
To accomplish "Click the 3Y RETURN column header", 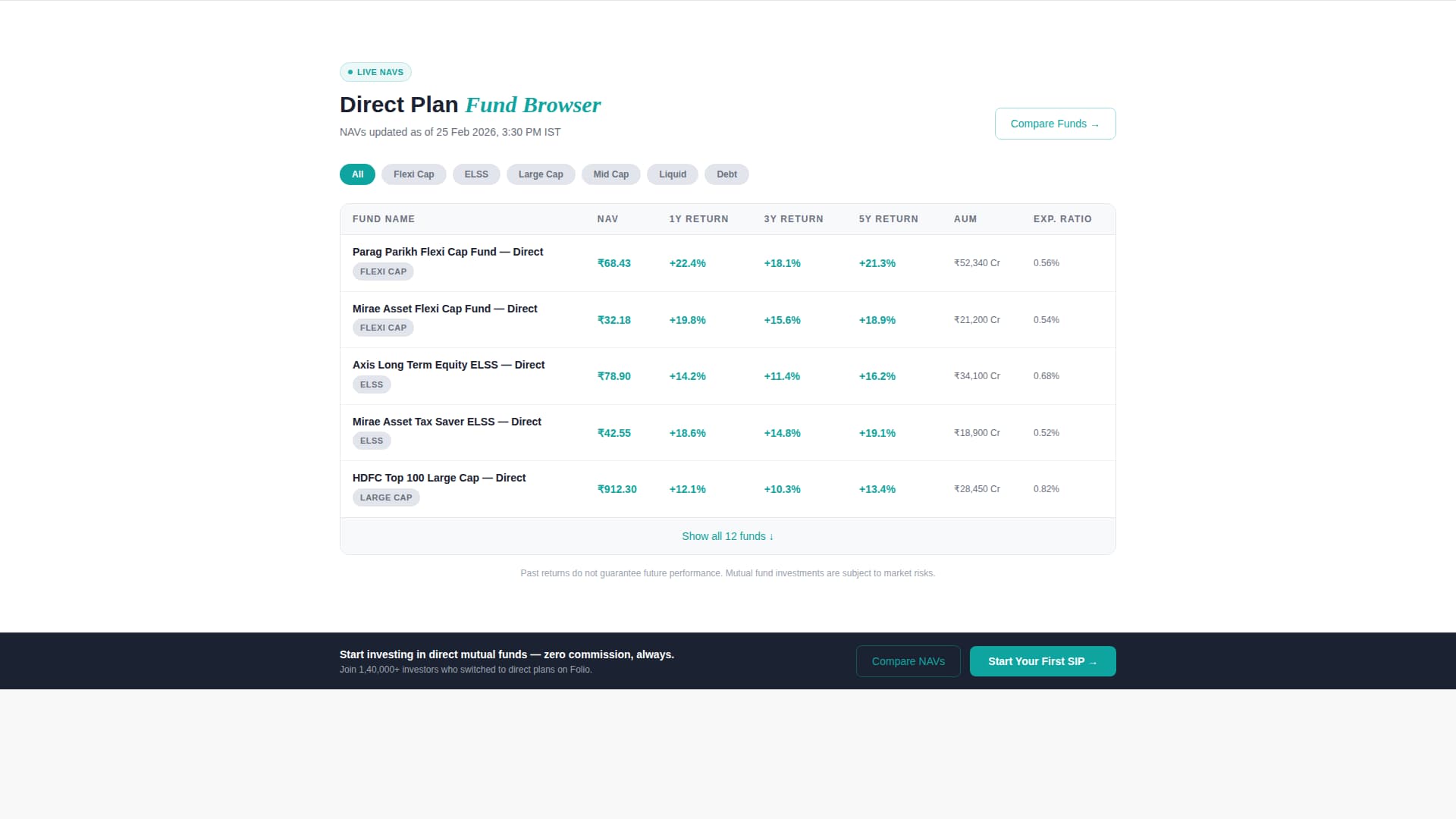I will click(793, 219).
